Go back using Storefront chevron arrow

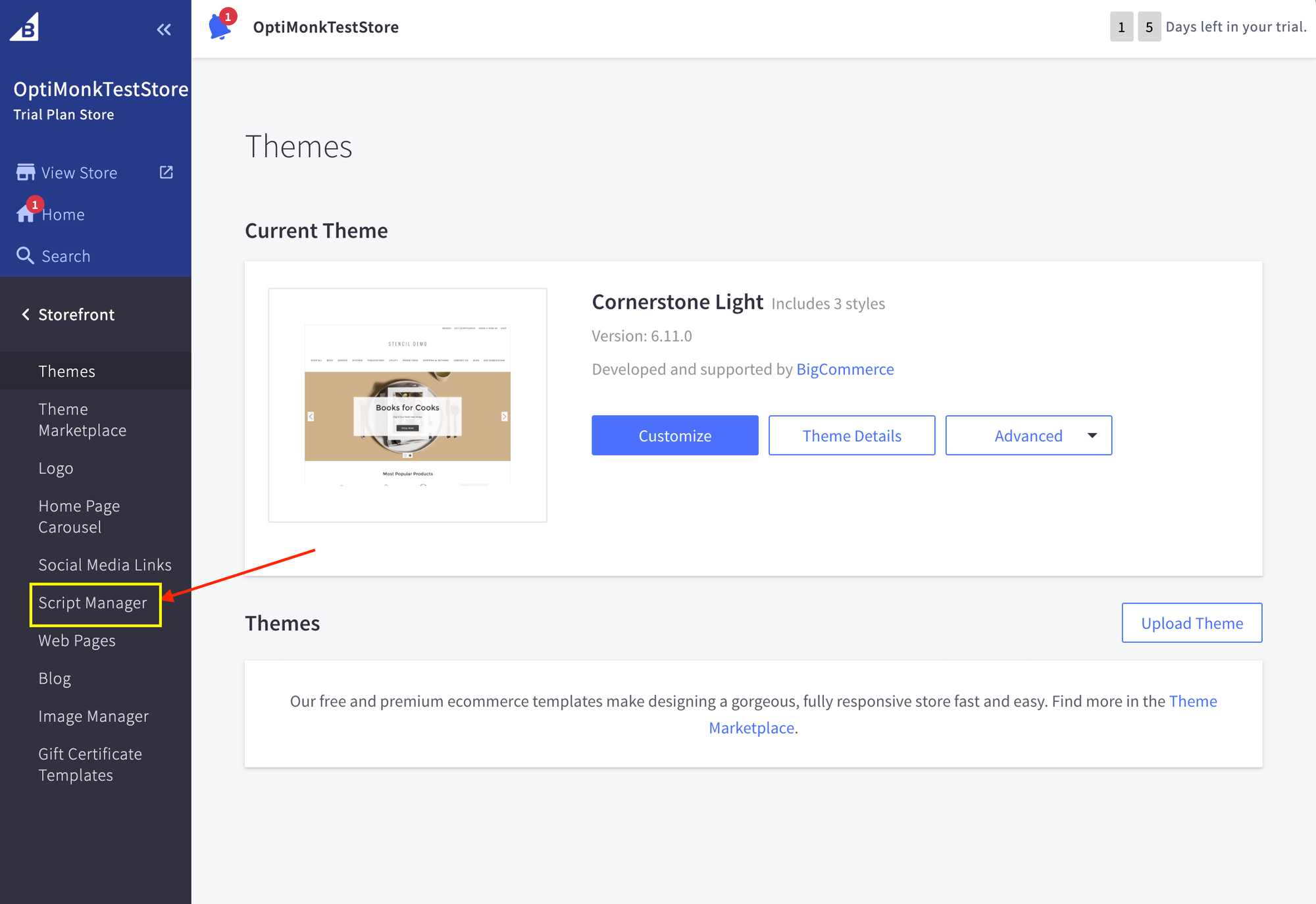point(26,314)
